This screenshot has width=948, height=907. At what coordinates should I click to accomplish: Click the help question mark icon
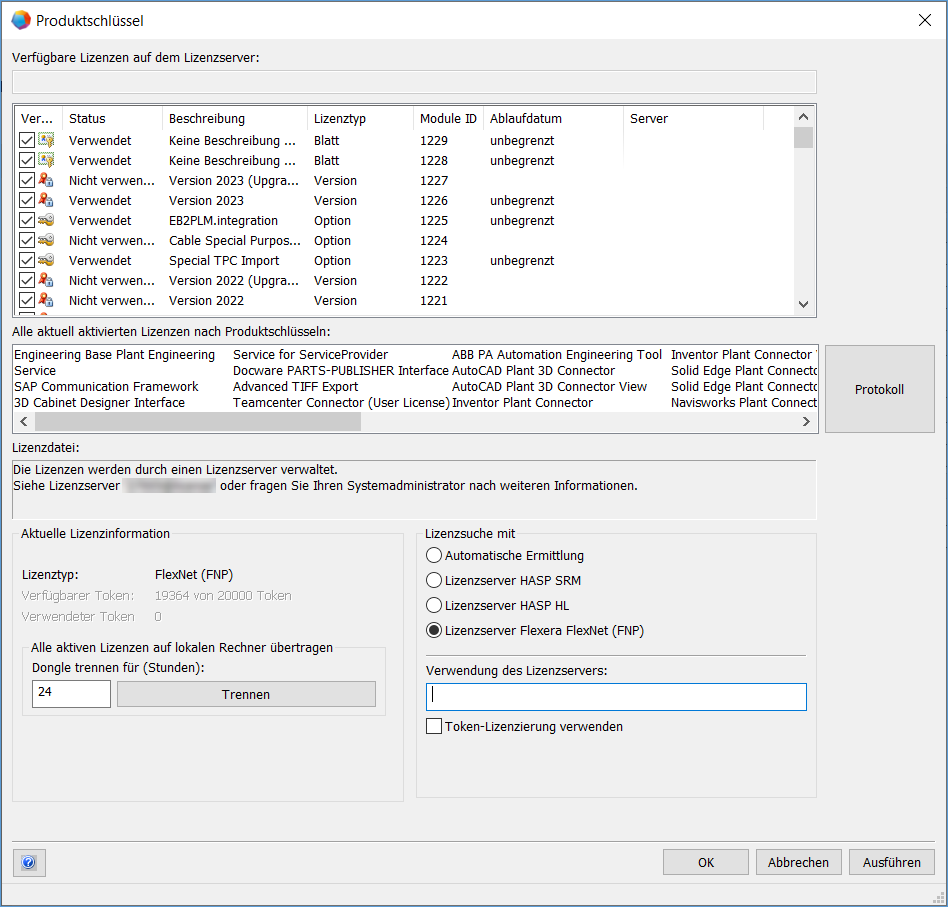click(28, 862)
